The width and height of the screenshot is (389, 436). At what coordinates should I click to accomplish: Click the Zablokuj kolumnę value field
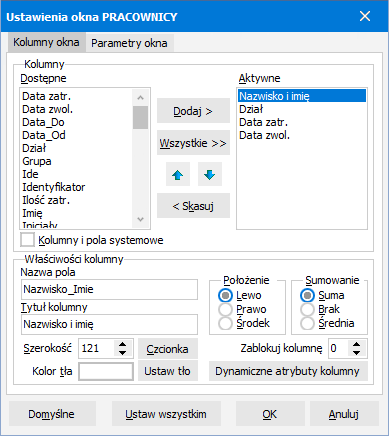point(339,348)
